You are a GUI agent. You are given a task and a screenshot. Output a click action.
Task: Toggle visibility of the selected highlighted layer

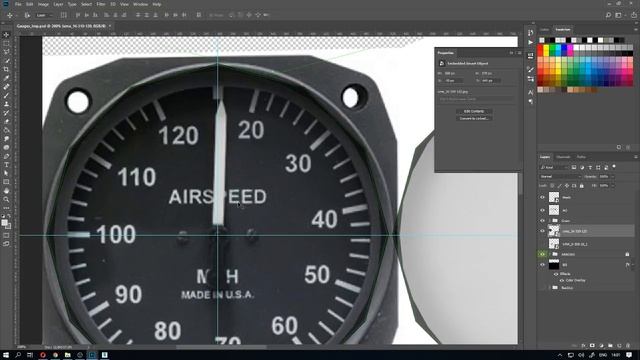click(x=542, y=231)
